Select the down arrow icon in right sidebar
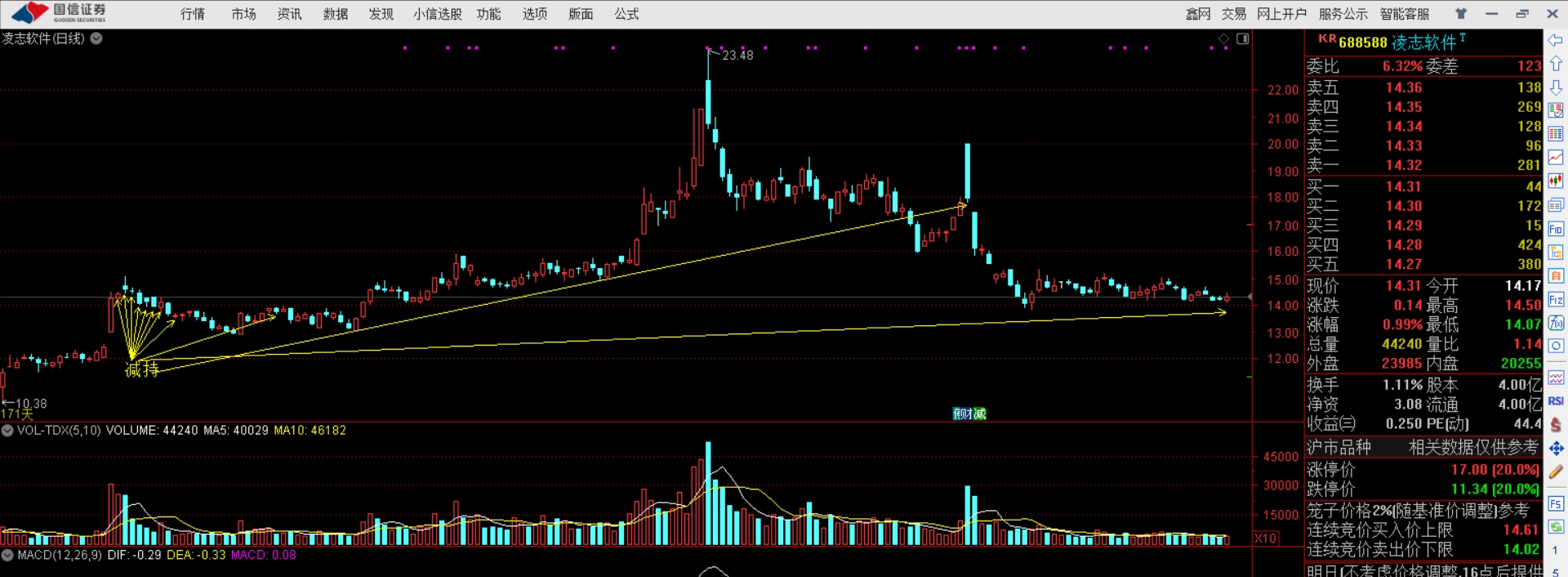This screenshot has width=1568, height=577. 1556,87
